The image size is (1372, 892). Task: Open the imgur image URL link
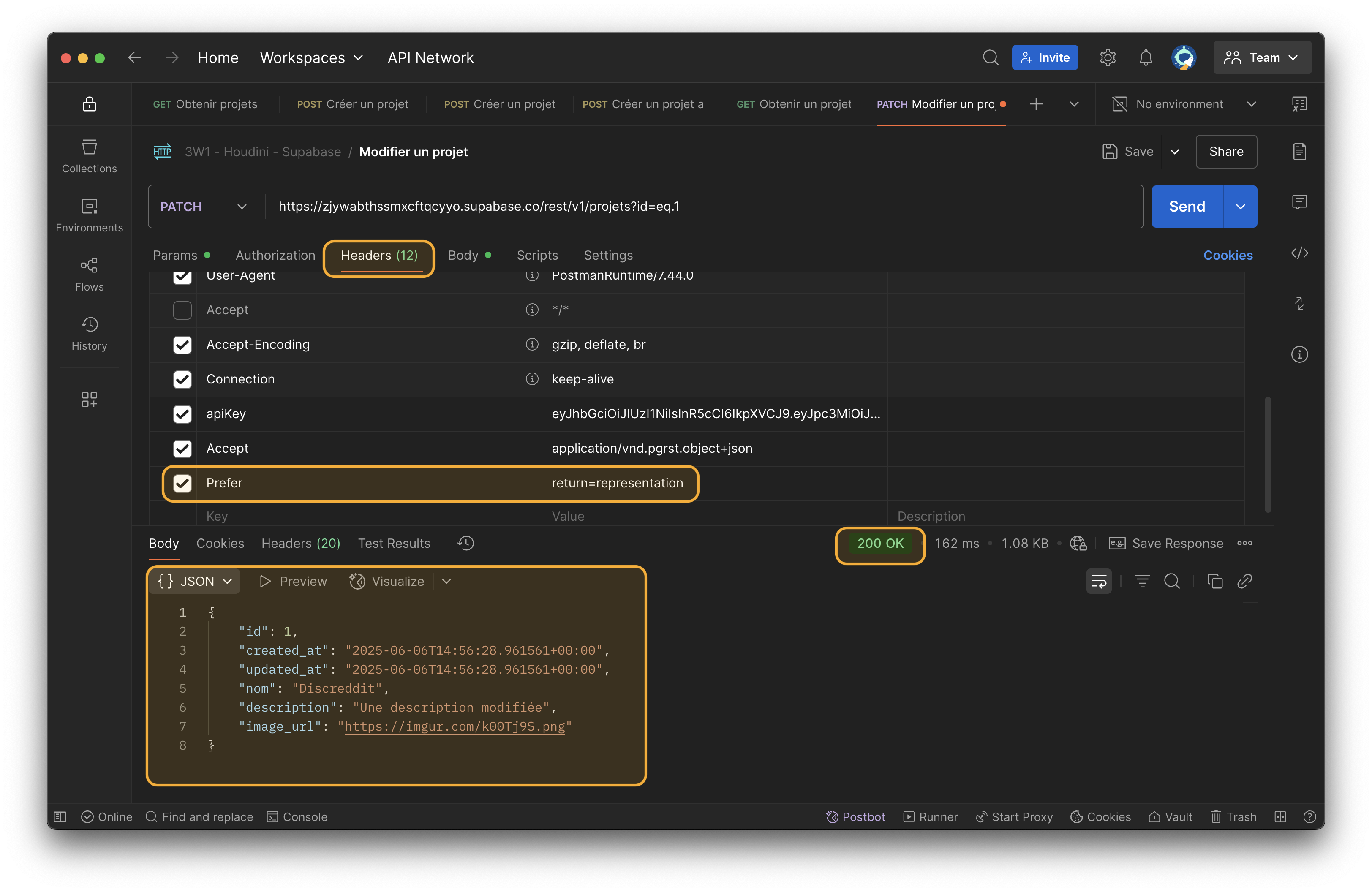coord(454,726)
